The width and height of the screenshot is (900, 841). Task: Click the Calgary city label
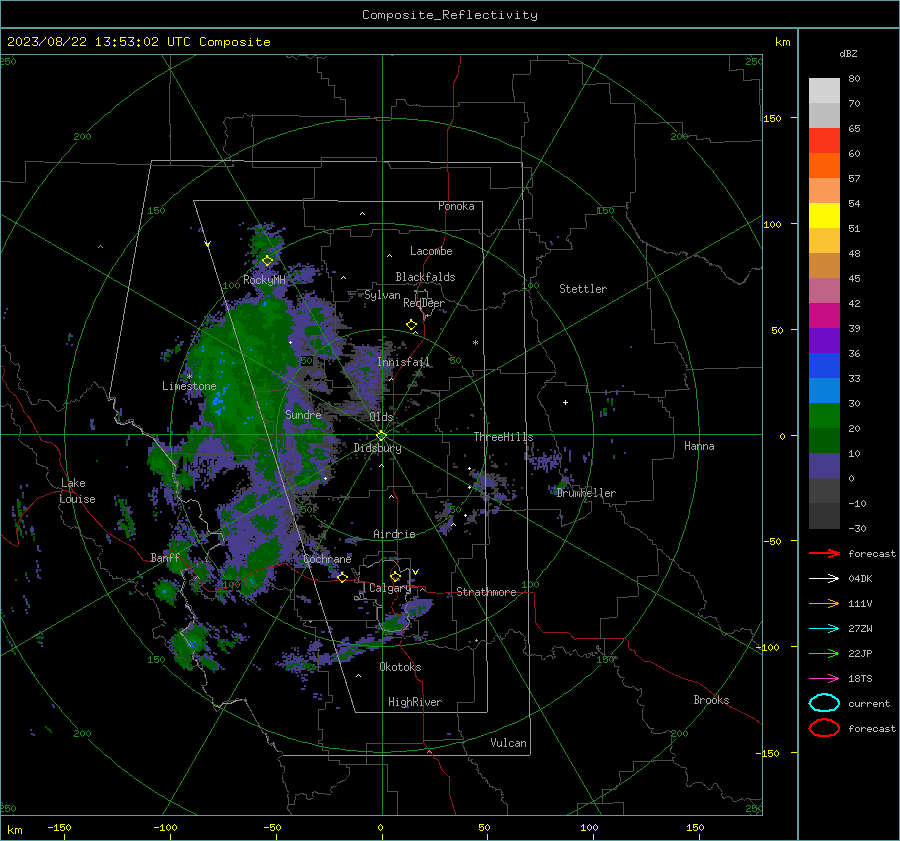[390, 588]
